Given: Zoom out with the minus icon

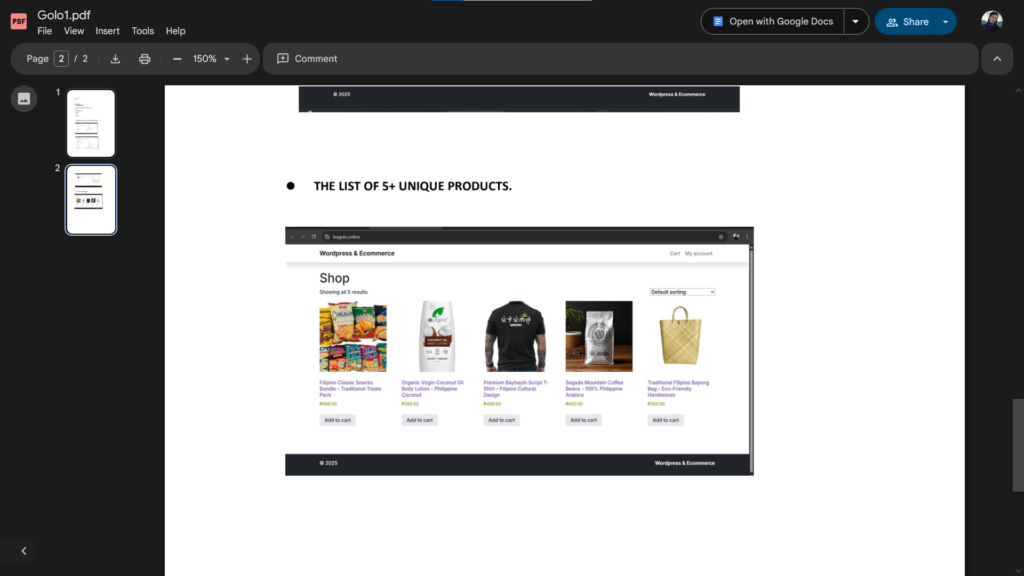Looking at the screenshot, I should 177,59.
